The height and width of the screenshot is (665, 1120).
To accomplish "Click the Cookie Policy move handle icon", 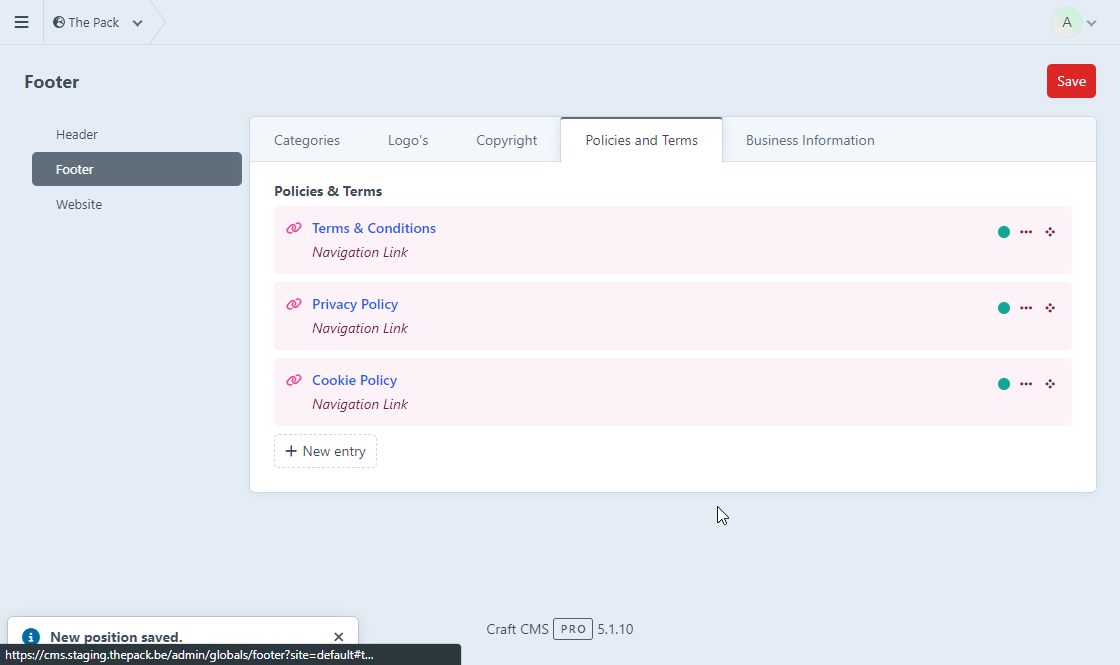I will pyautogui.click(x=1050, y=384).
